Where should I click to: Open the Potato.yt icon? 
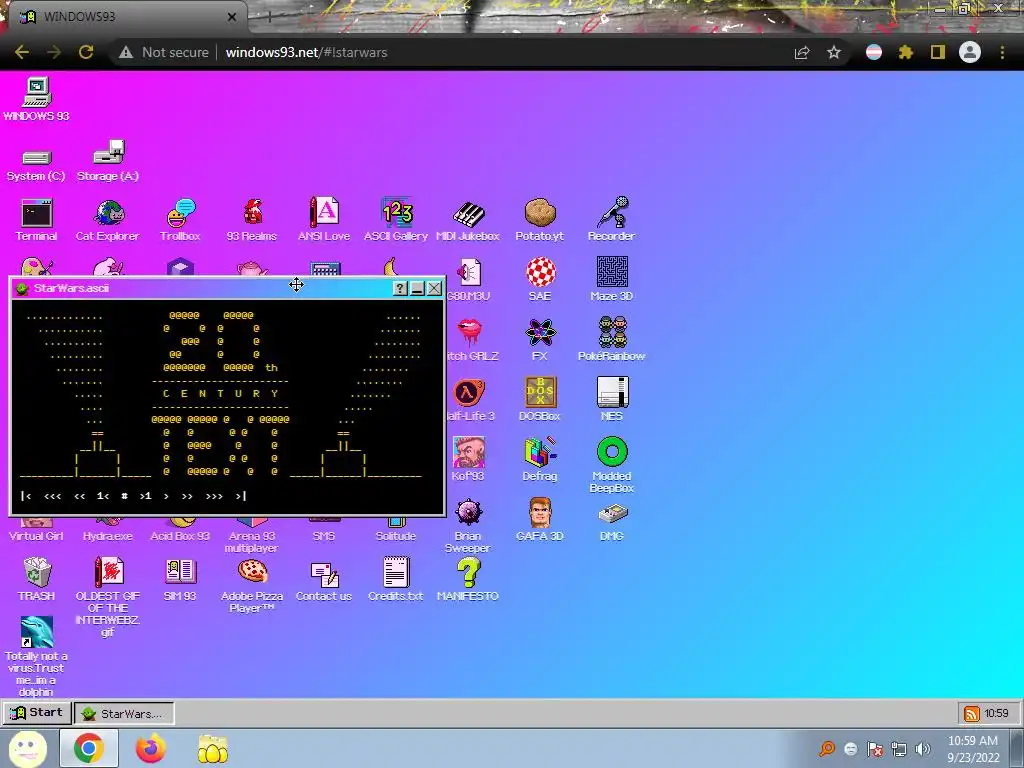pos(540,212)
